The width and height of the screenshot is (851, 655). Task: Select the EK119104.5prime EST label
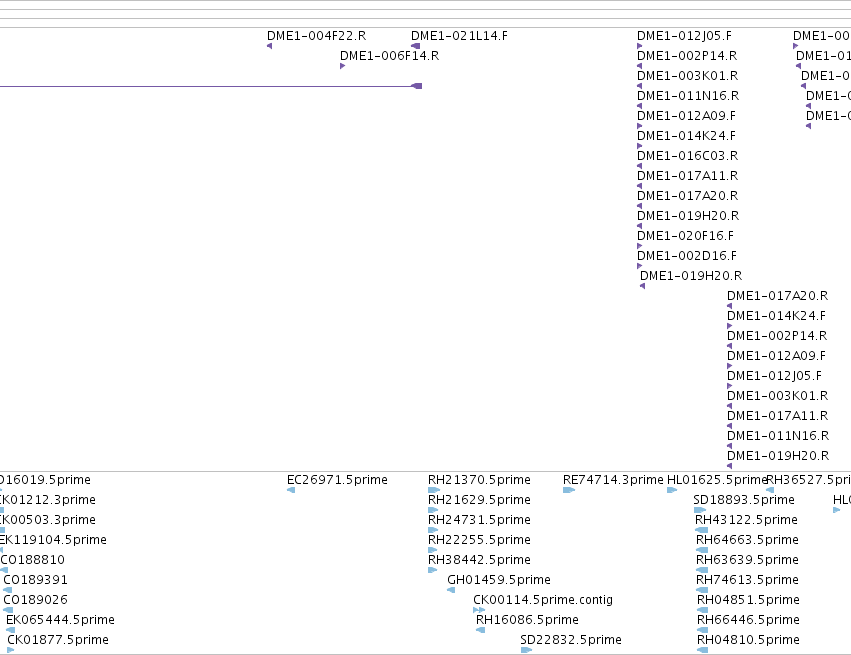(x=53, y=540)
